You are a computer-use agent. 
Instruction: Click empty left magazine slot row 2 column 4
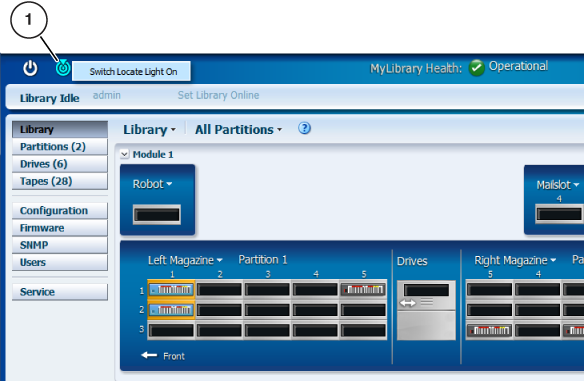[x=315, y=310]
